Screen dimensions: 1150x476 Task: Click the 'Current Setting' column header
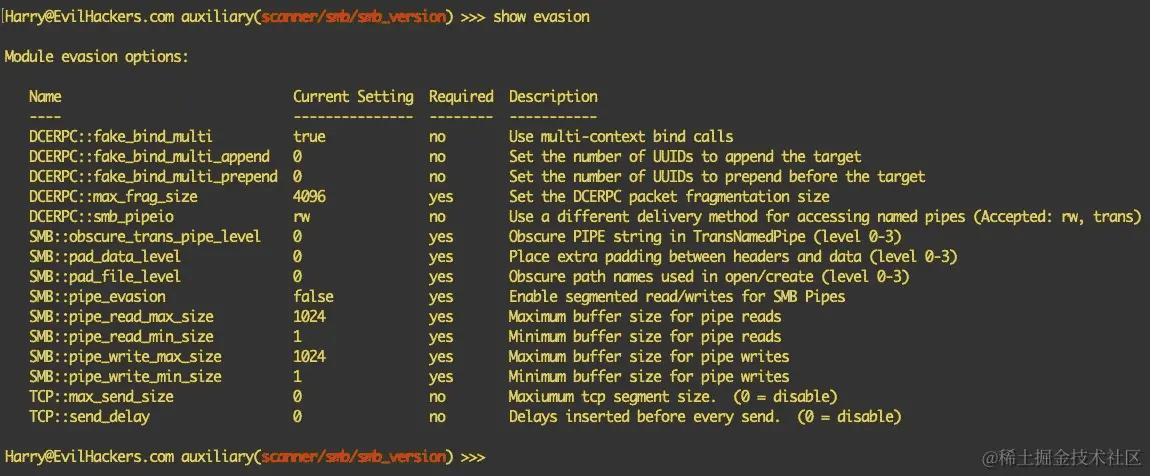[x=353, y=96]
